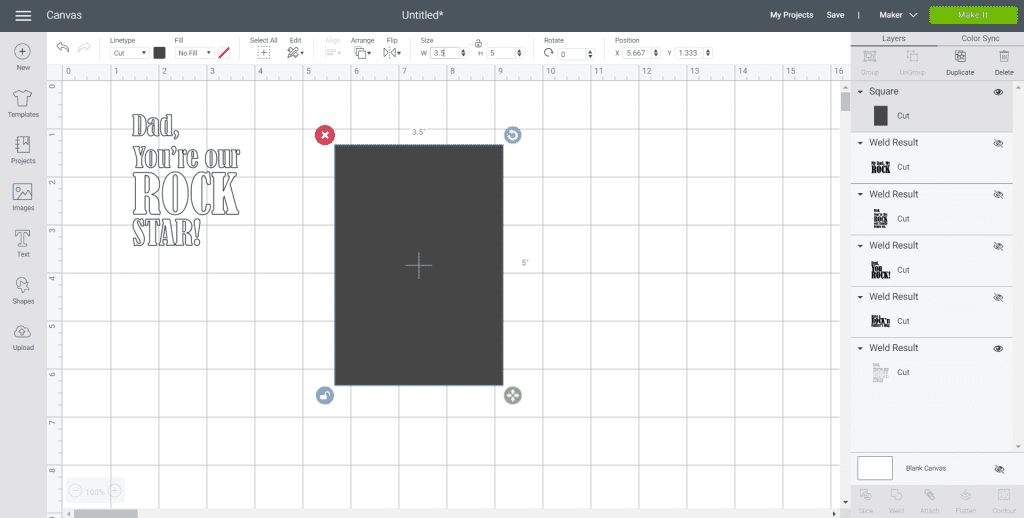1024x518 pixels.
Task: Select the Dad You're our Rock Star text
Action: [x=186, y=180]
